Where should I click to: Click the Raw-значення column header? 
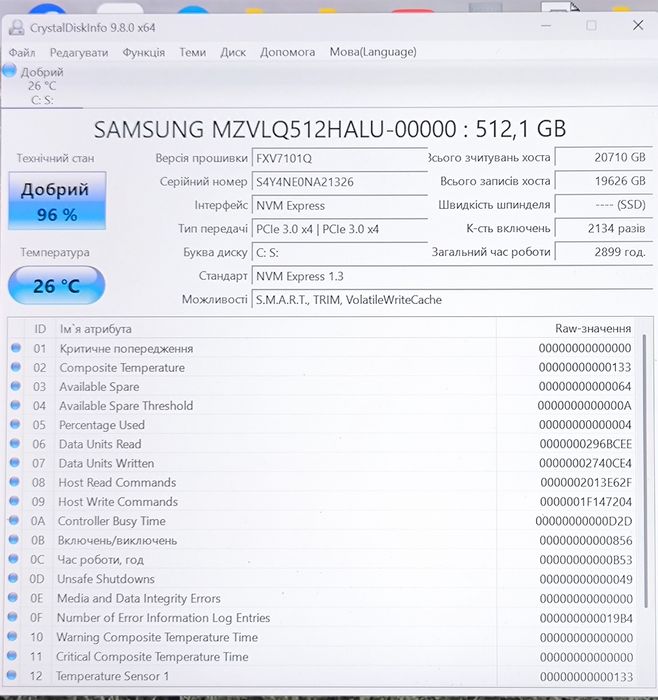point(593,329)
